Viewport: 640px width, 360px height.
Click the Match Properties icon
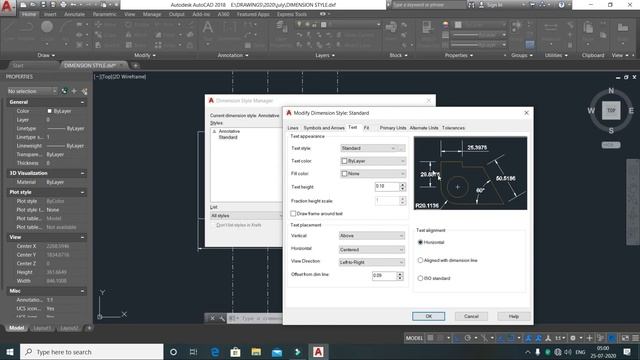(x=427, y=27)
